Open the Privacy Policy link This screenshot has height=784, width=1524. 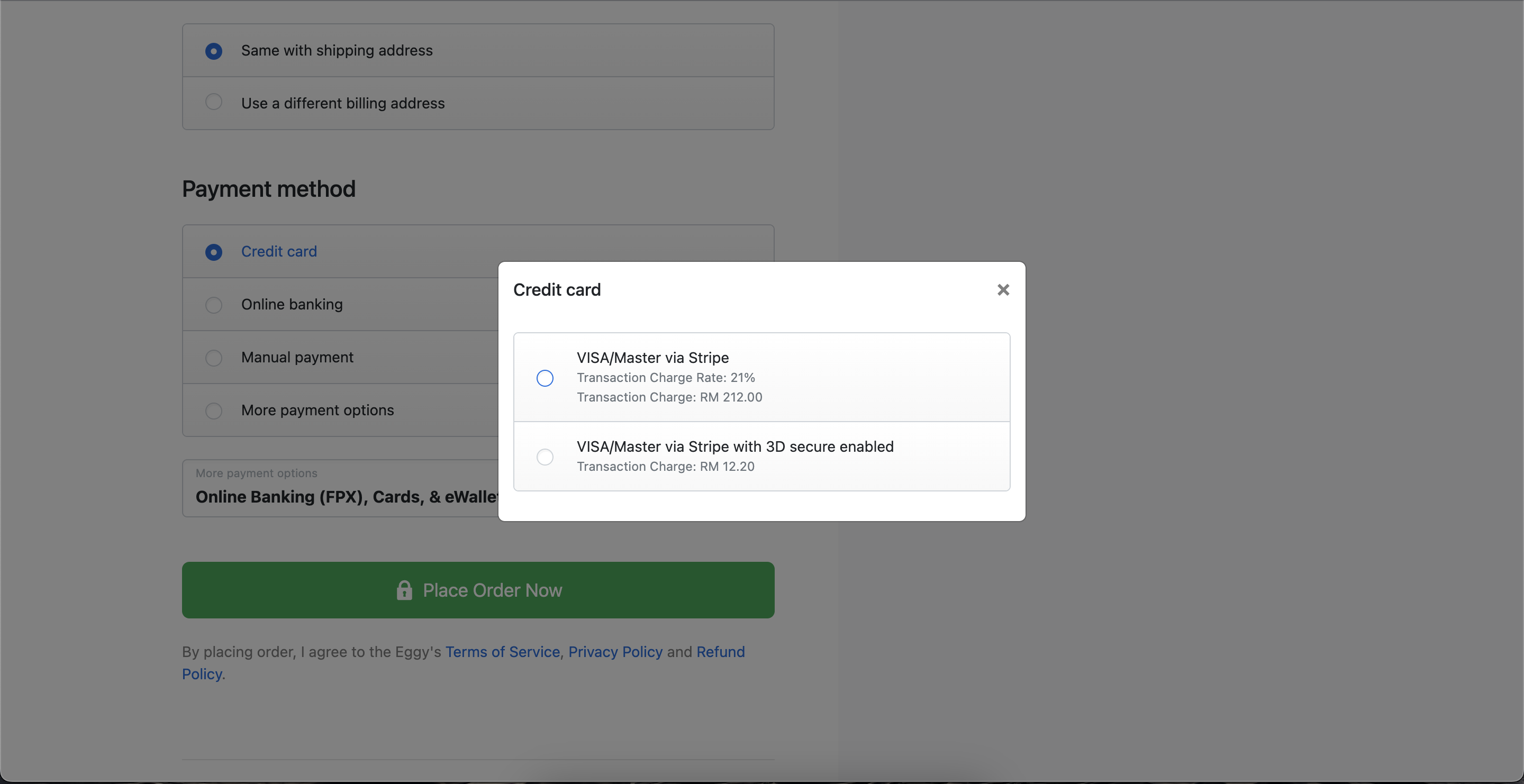coord(615,652)
